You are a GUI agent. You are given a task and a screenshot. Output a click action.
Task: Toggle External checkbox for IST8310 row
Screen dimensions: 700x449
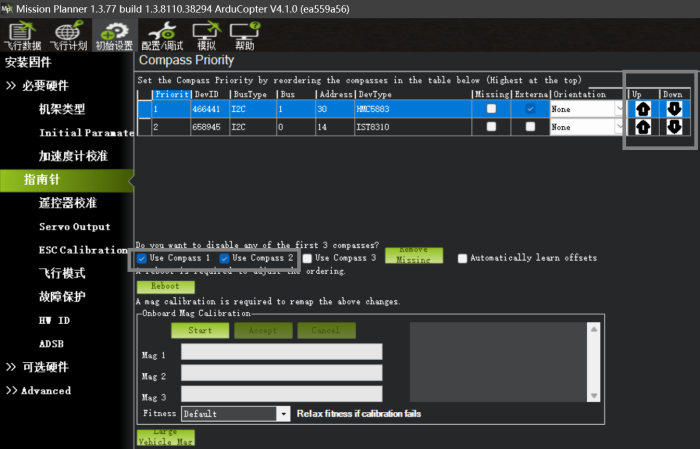coord(530,127)
